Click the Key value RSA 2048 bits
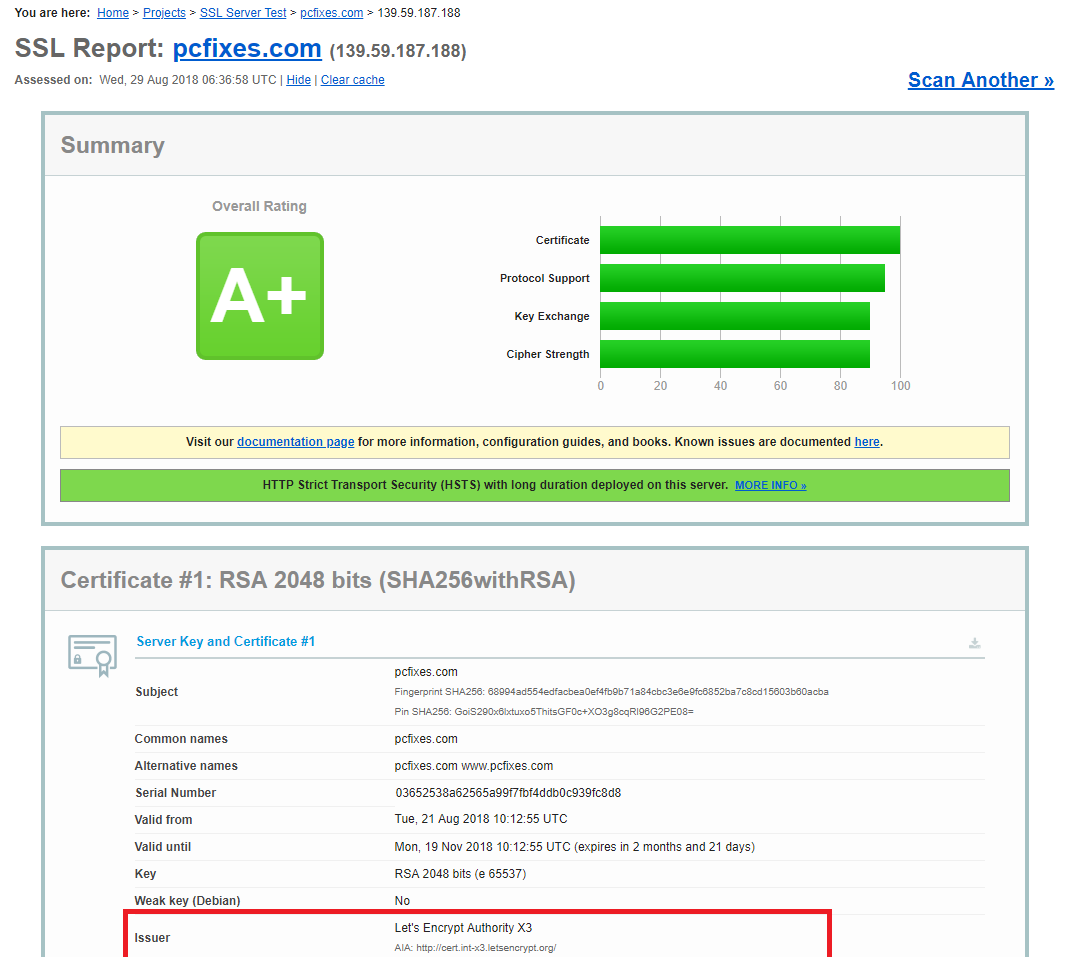Screen dimensions: 1067x957 460,874
